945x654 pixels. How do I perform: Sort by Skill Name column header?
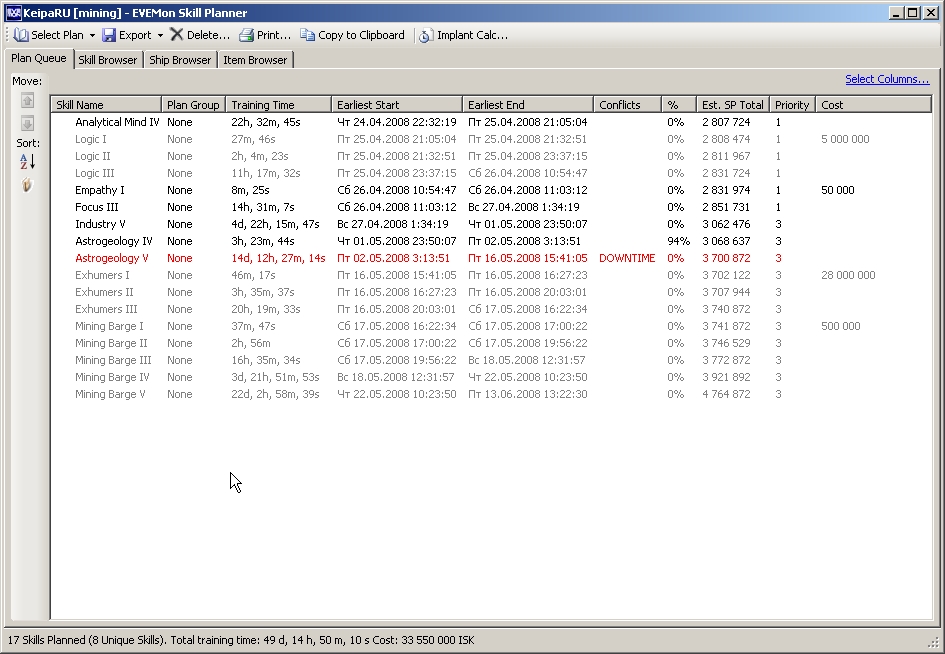pos(106,105)
